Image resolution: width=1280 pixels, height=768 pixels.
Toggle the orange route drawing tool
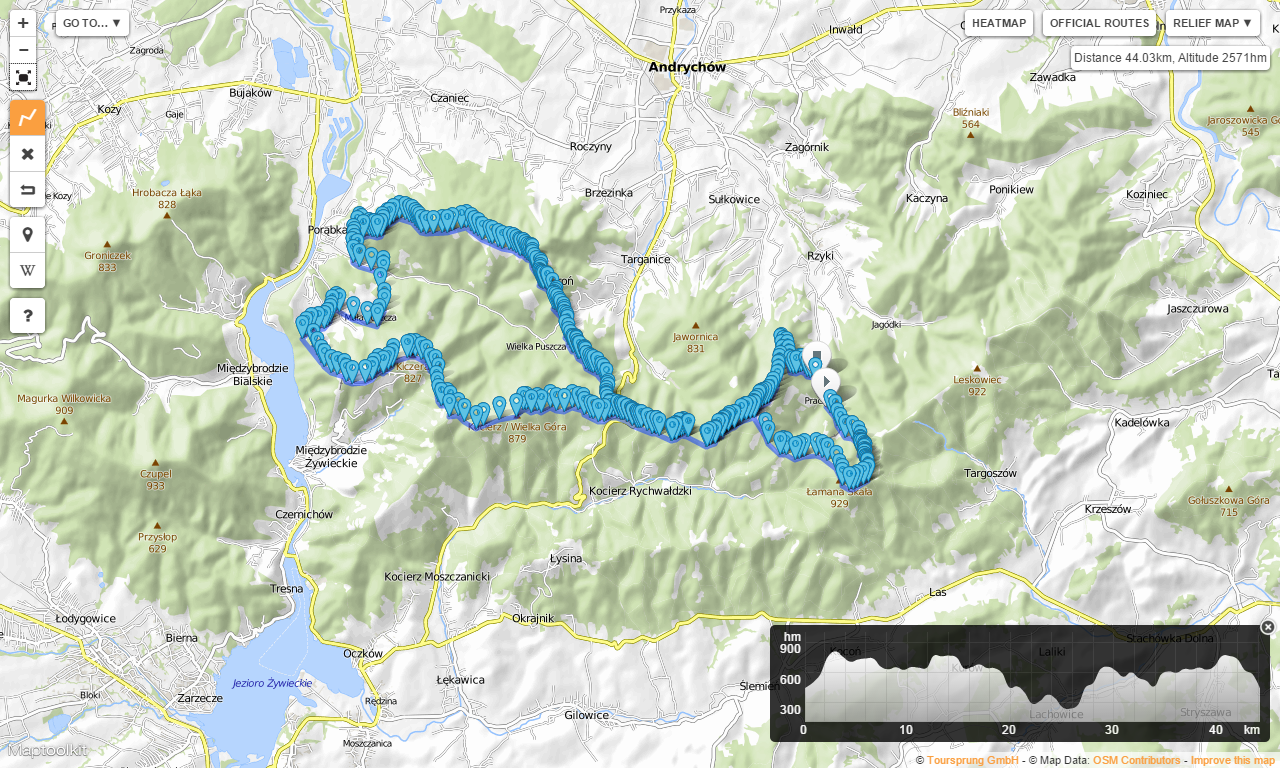pos(28,118)
